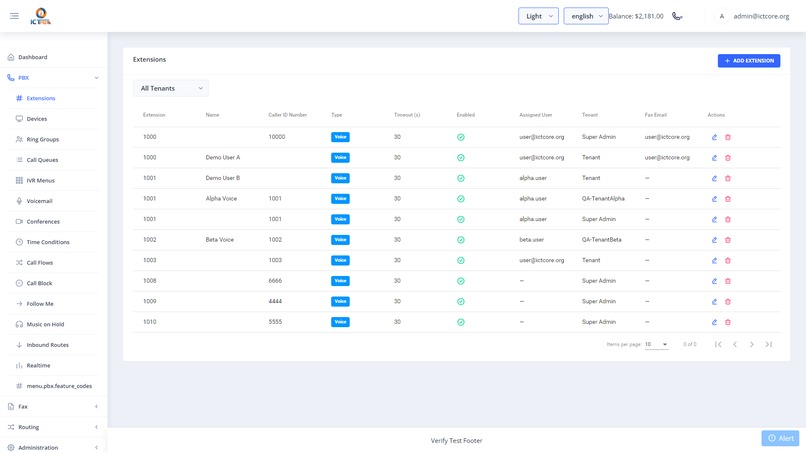The image size is (806, 453).
Task: Edit extension 1008
Action: pos(714,281)
